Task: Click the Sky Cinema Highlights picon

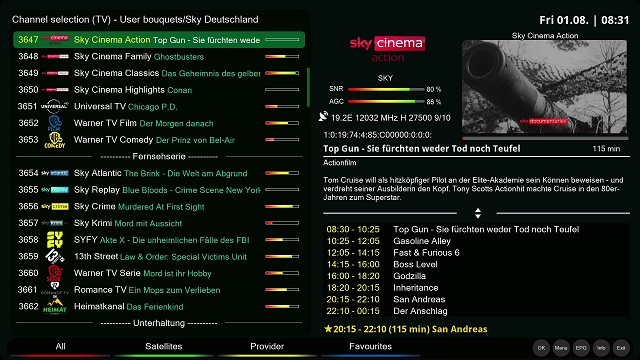Action: click(55, 90)
